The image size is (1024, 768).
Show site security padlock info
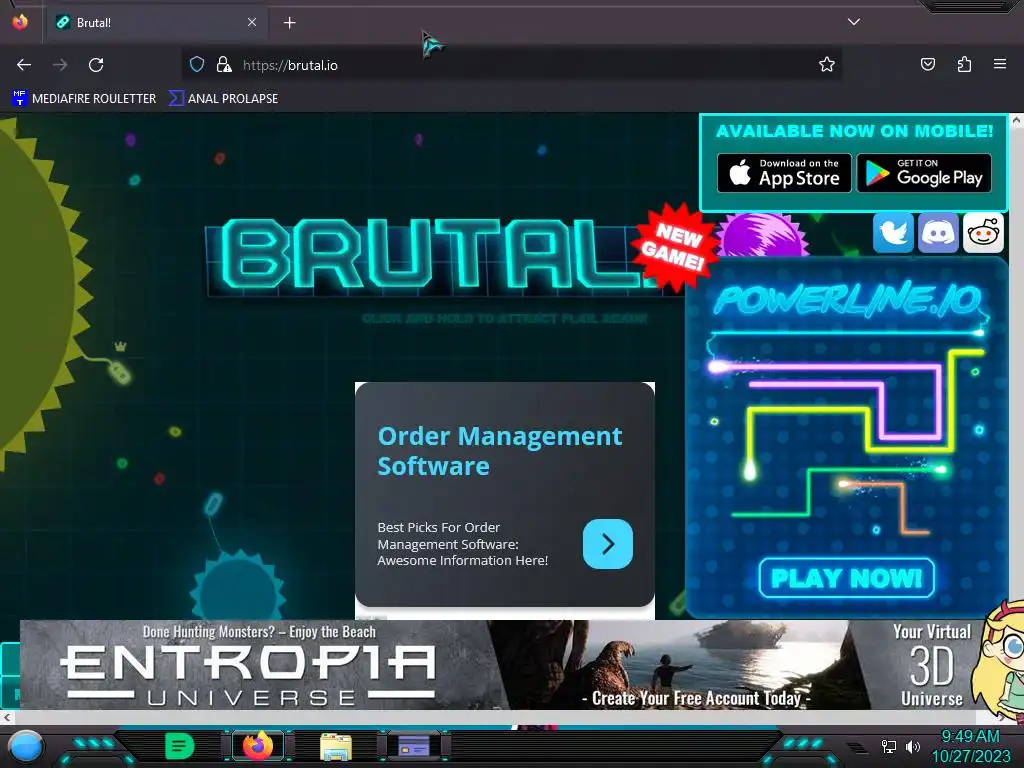(224, 64)
